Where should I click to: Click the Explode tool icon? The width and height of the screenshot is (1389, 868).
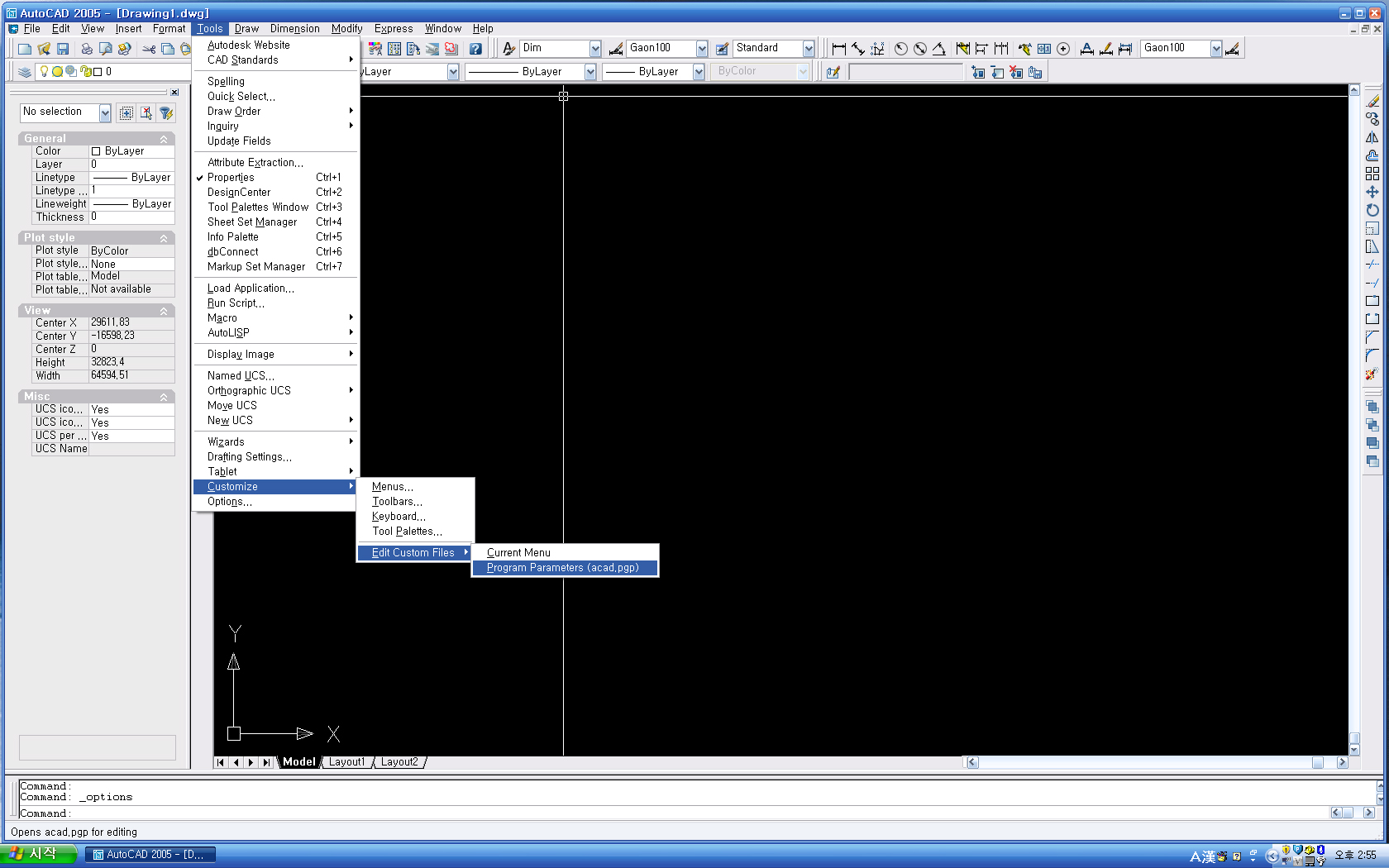pos(1372,374)
